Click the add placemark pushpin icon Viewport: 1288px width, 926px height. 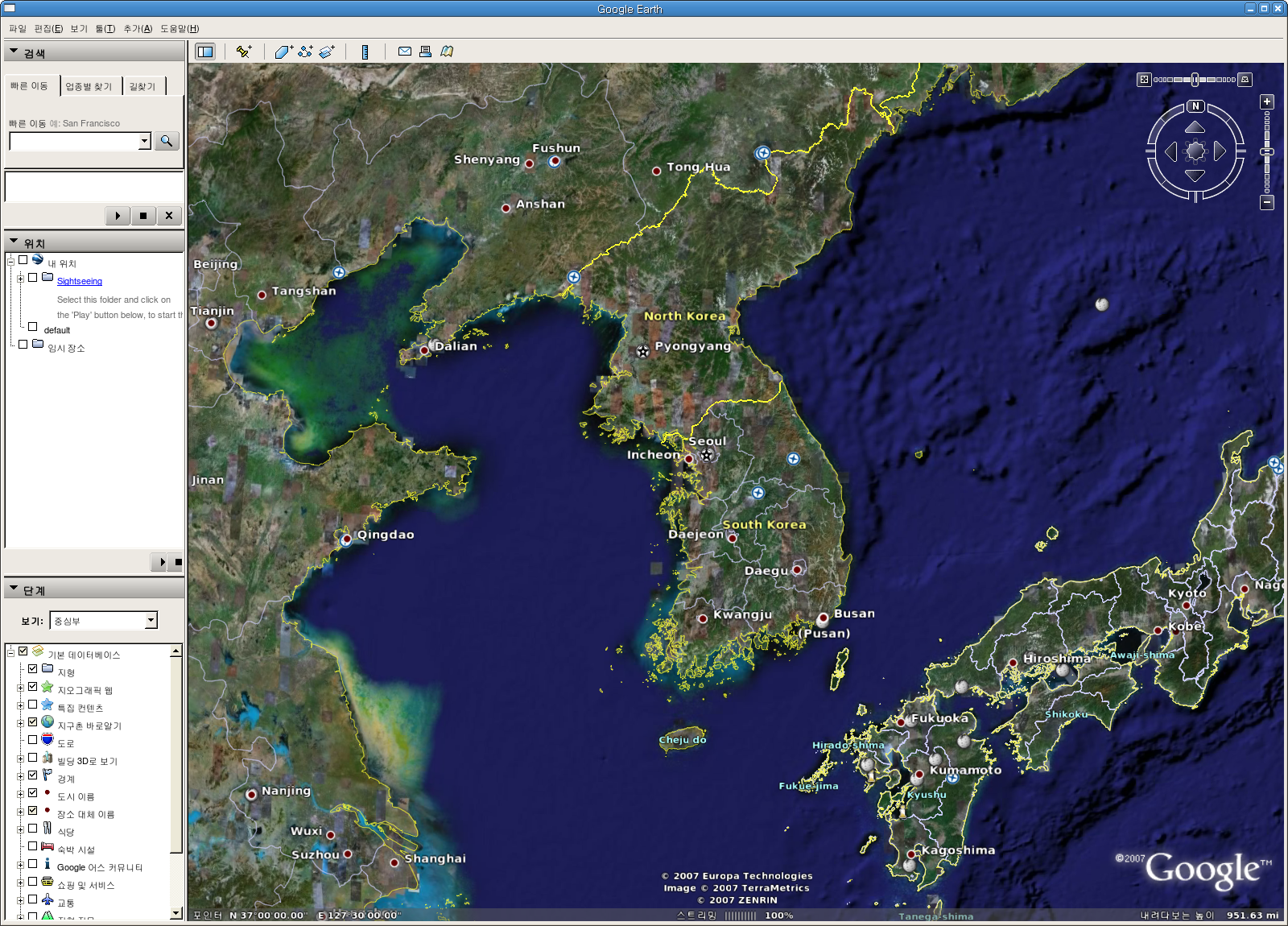click(244, 52)
